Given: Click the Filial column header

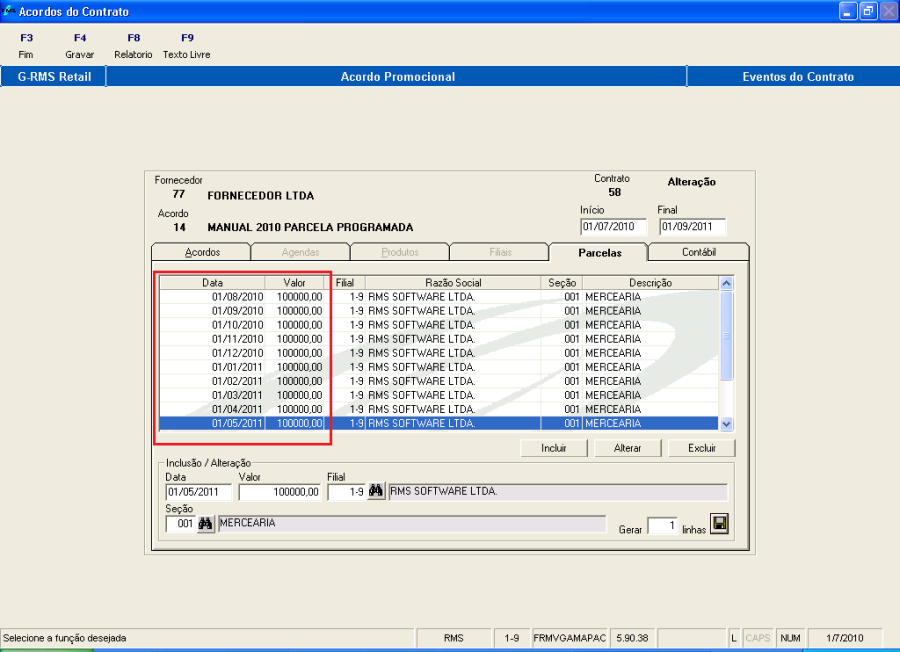Looking at the screenshot, I should tap(345, 283).
